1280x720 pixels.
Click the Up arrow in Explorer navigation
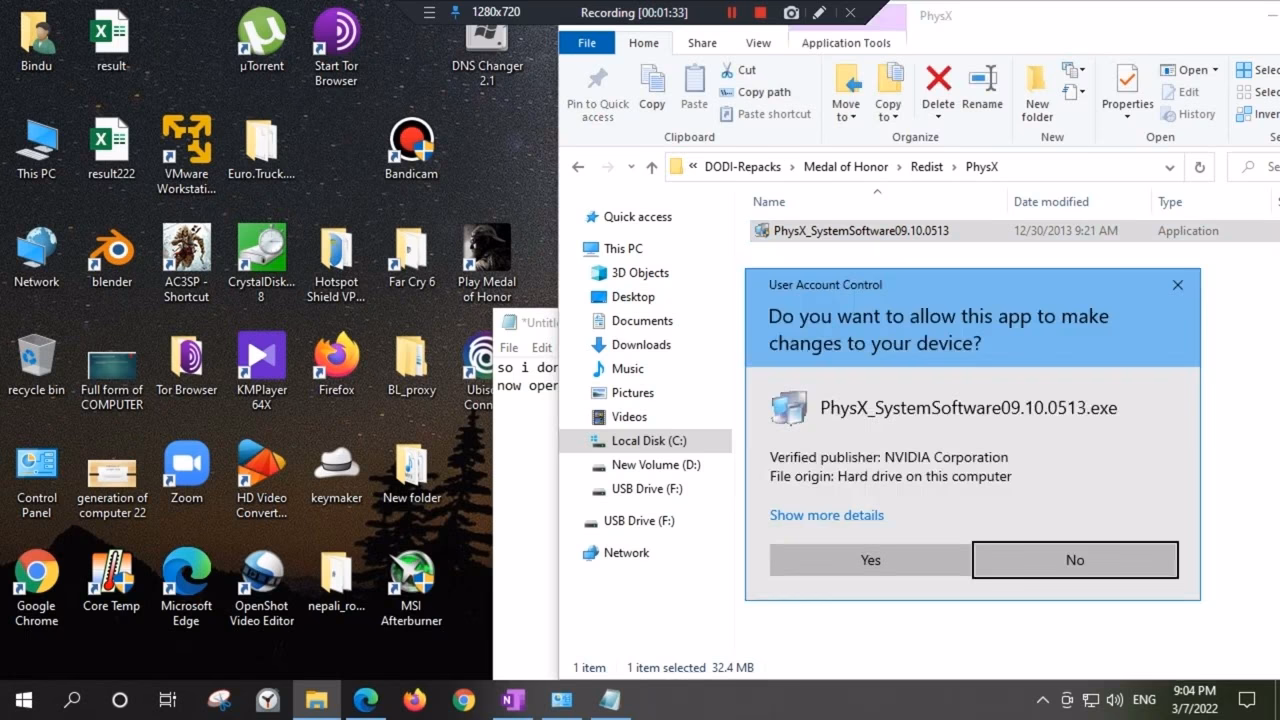(652, 167)
